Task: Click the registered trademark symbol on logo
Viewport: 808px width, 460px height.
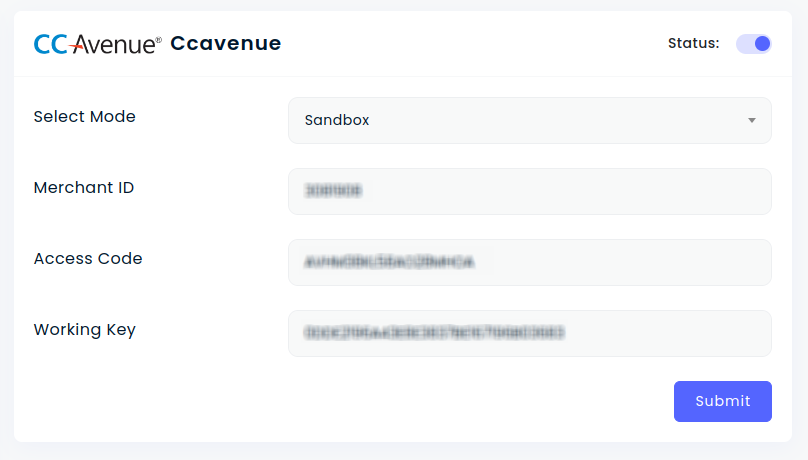Action: [157, 38]
